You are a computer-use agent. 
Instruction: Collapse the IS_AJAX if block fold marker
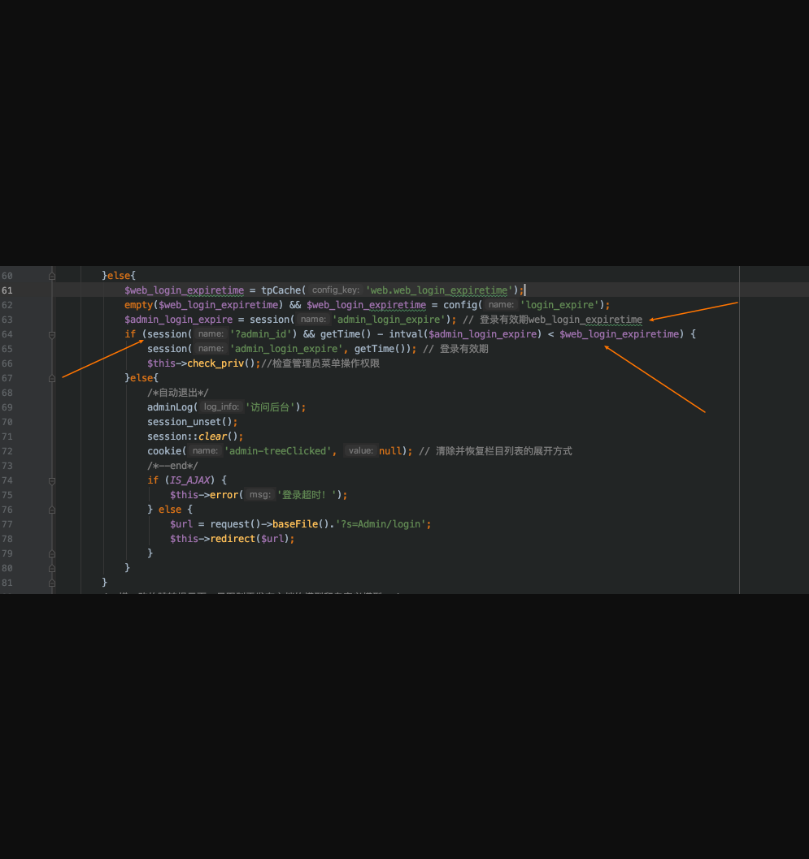(x=52, y=480)
